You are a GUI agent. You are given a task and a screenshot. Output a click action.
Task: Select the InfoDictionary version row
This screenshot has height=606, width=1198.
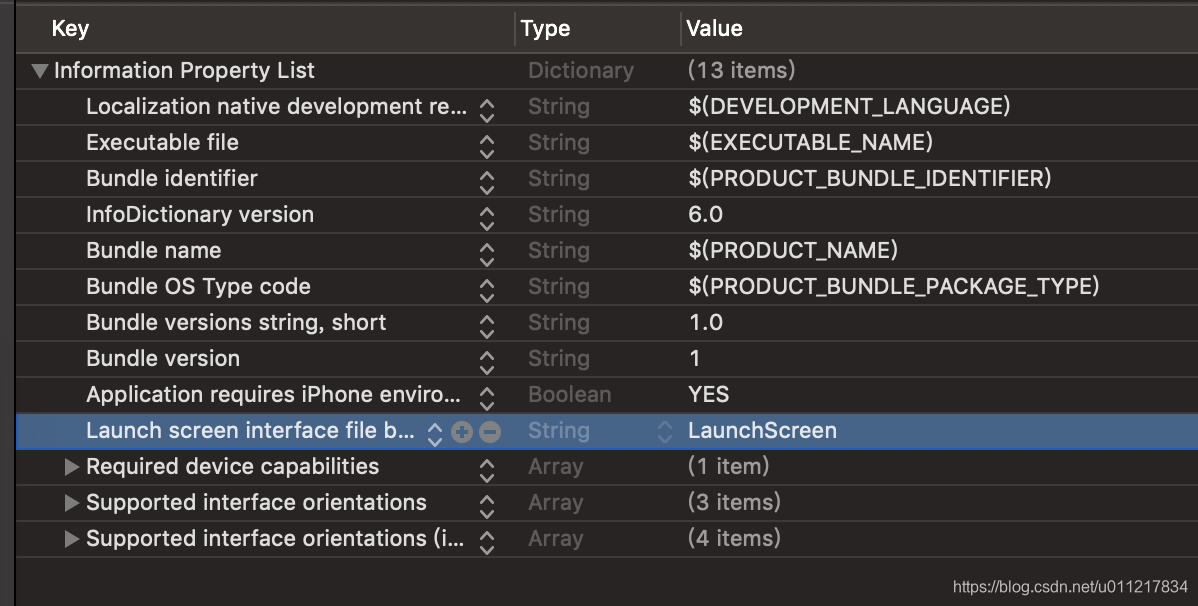pyautogui.click(x=200, y=215)
